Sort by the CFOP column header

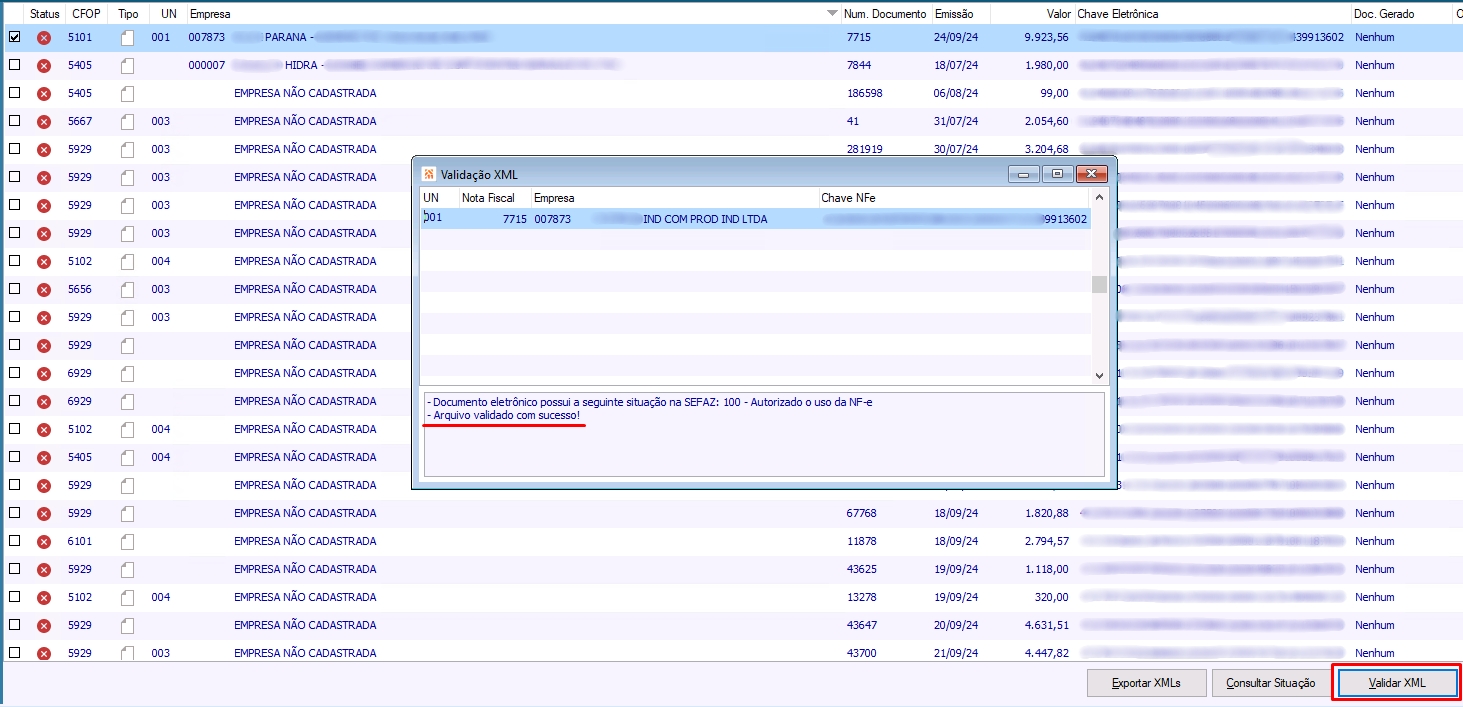click(87, 15)
